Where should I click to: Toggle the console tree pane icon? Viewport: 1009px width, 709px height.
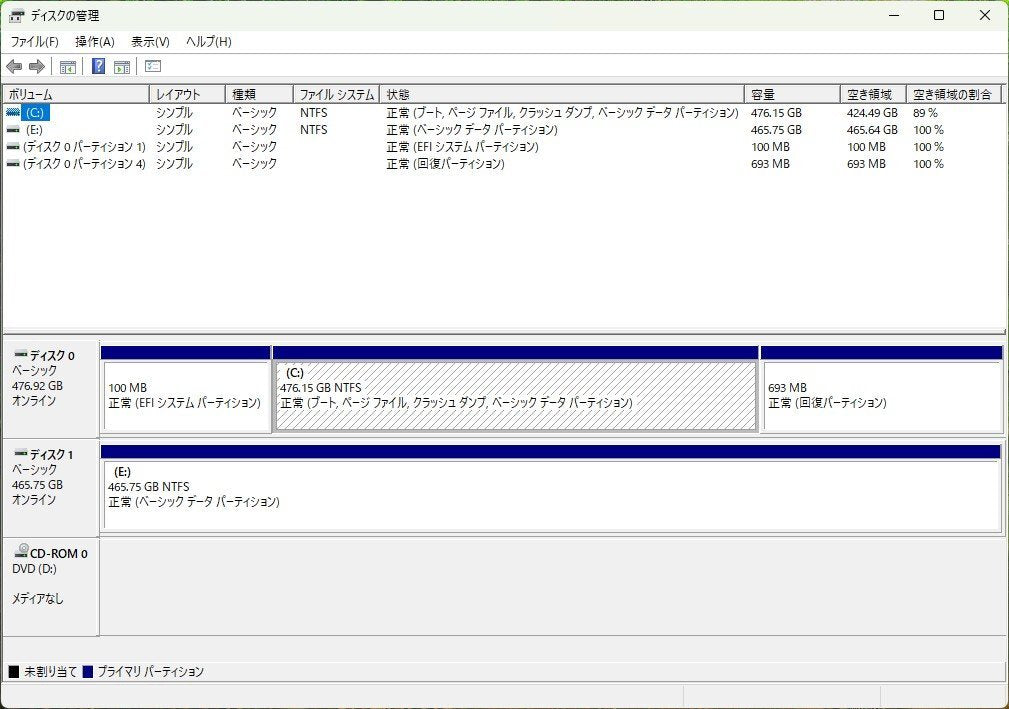click(x=68, y=66)
